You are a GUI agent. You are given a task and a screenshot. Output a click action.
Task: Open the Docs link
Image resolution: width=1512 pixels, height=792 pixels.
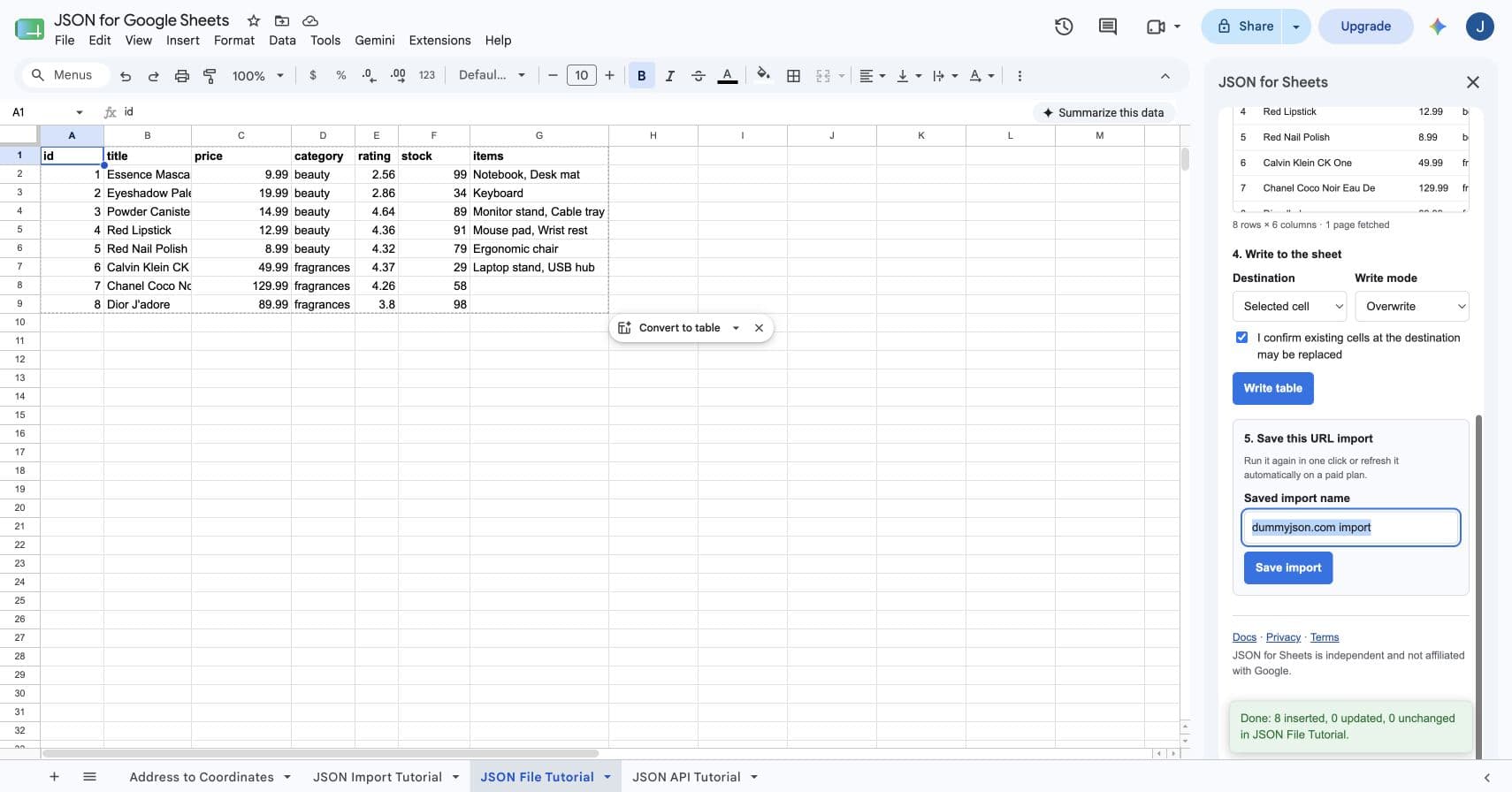[1244, 637]
